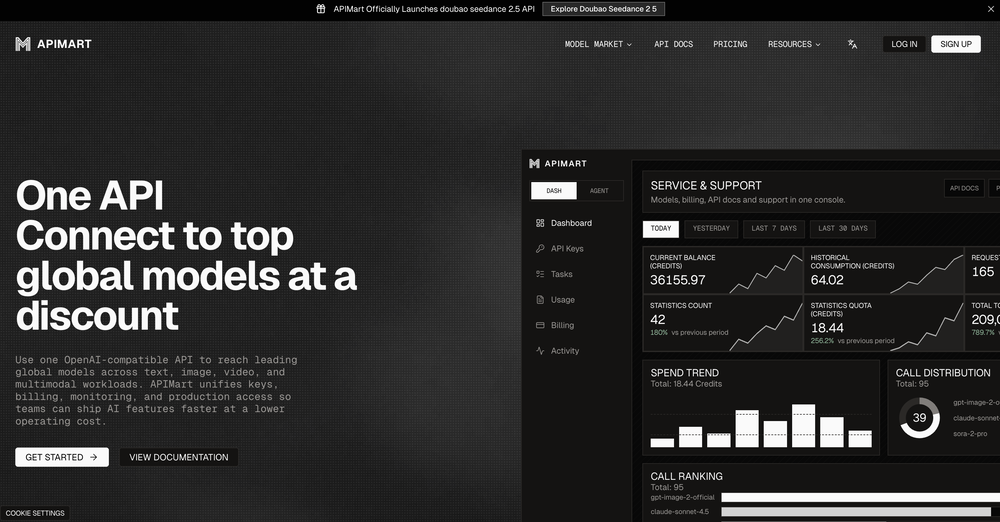This screenshot has height=522, width=1000.
Task: Click the Tasks list icon
Action: click(540, 274)
